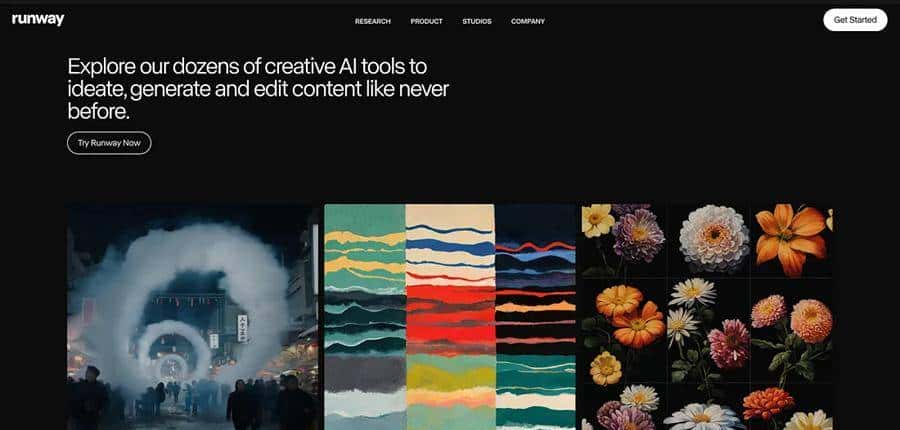Click the large white dahlia flower image

coord(713,238)
